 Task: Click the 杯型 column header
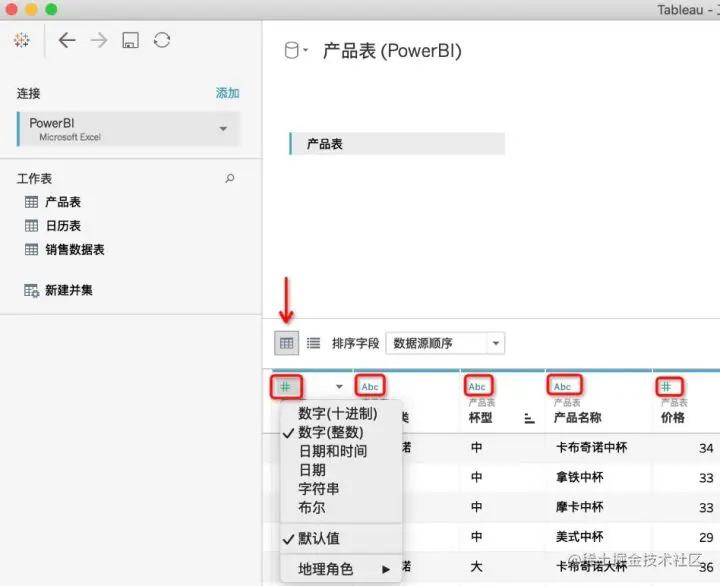[480, 417]
